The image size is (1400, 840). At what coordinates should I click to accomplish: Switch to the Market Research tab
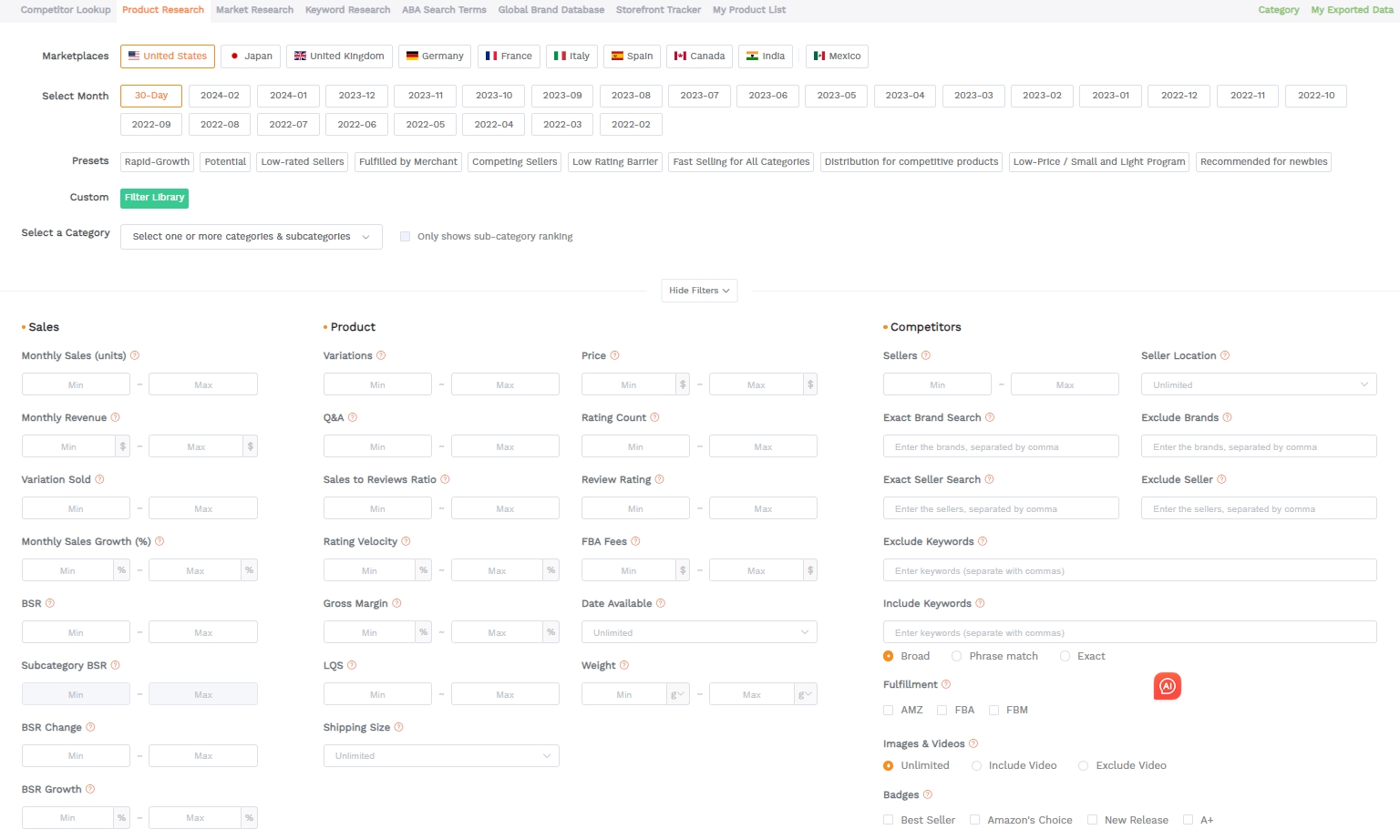point(253,10)
